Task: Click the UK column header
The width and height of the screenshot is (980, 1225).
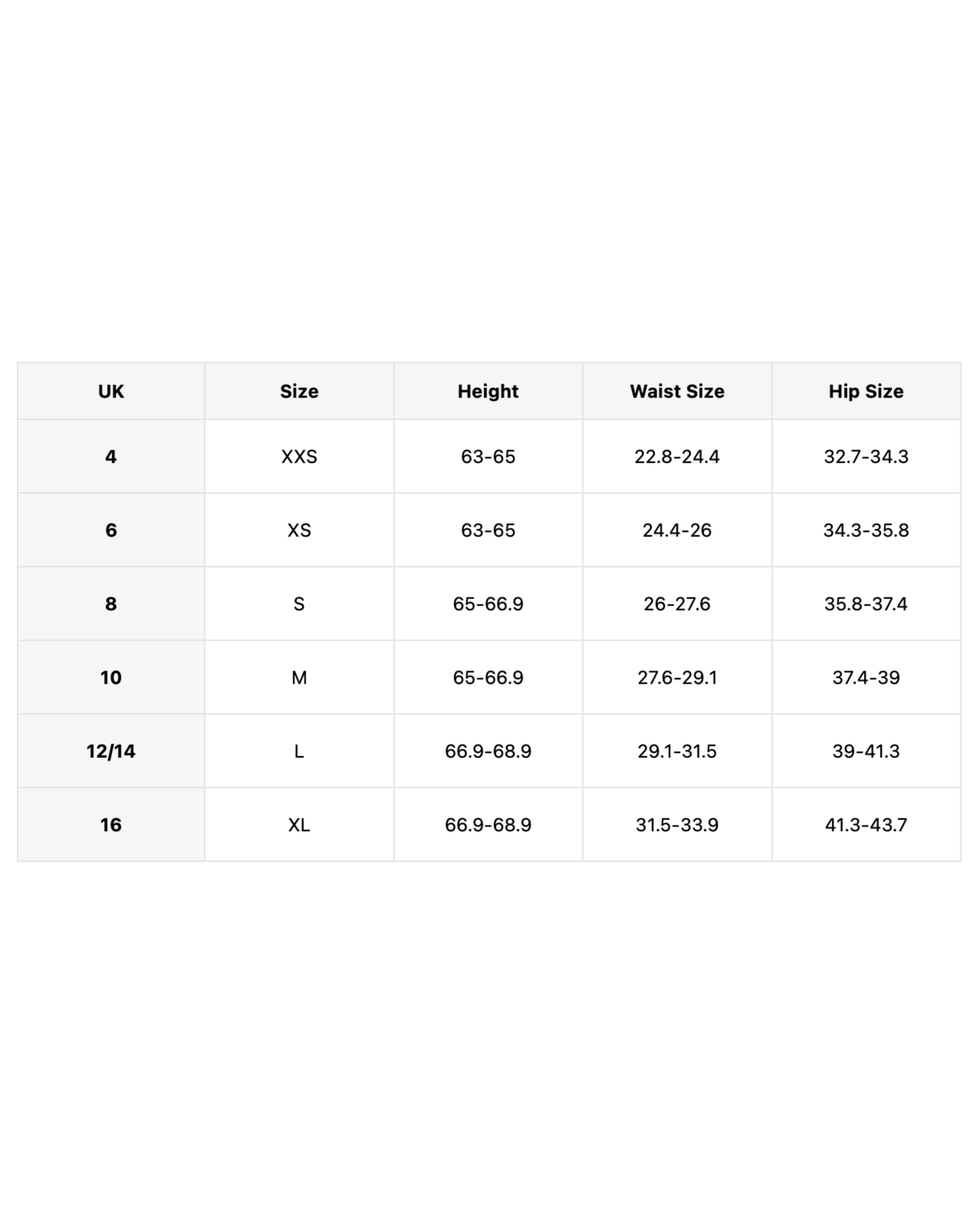Action: pos(111,391)
